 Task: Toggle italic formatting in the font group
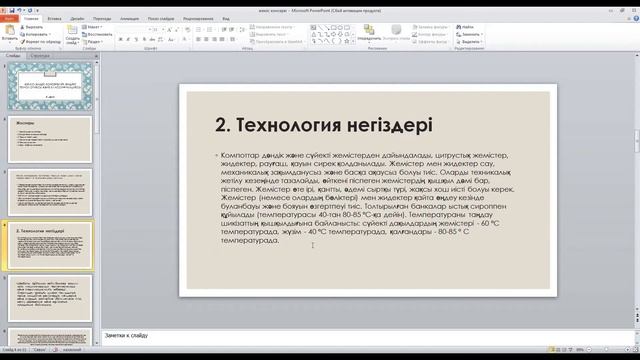(x=128, y=40)
